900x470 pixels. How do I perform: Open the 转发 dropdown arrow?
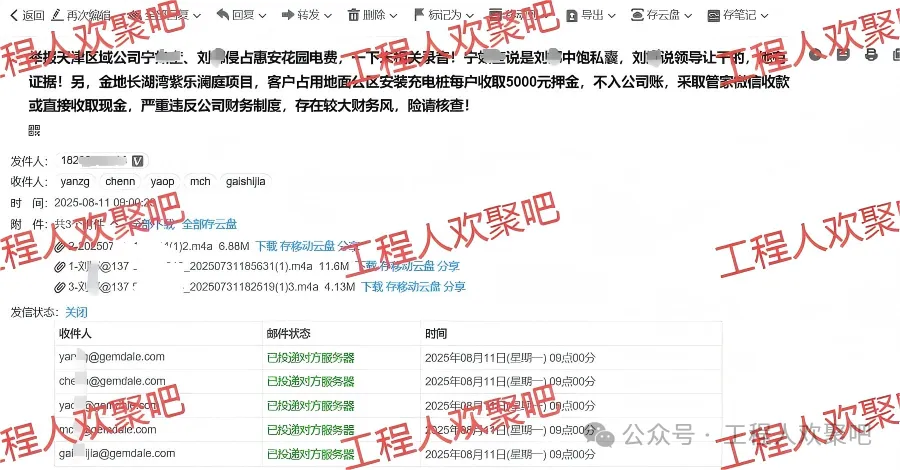point(328,16)
